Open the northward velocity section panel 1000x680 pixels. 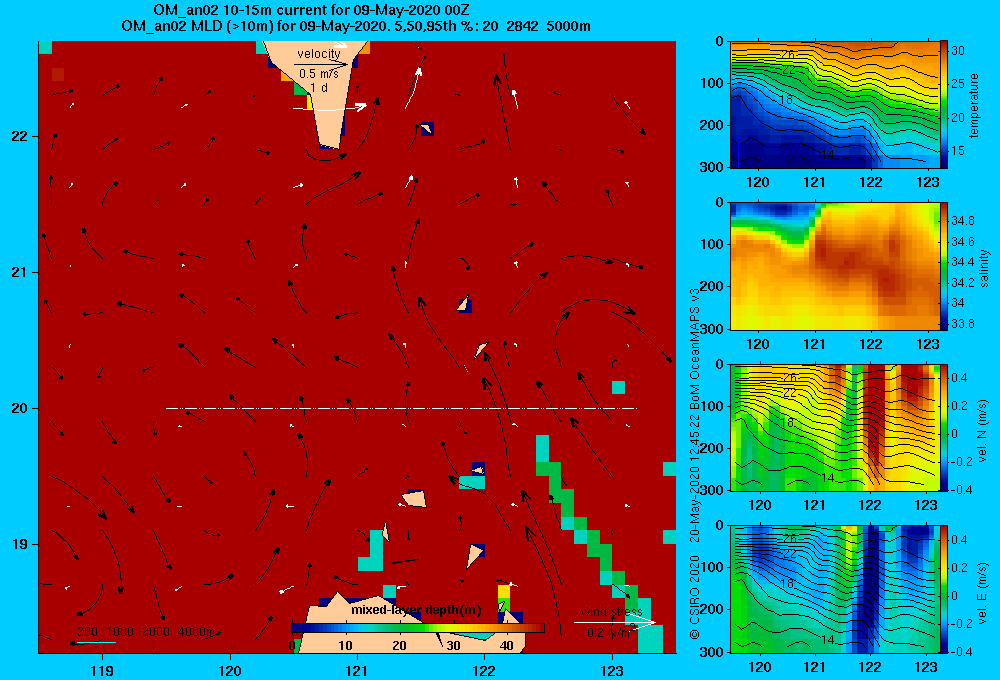(x=835, y=427)
